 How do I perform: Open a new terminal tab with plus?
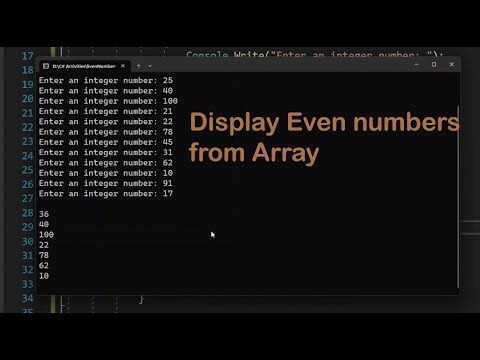pos(139,66)
